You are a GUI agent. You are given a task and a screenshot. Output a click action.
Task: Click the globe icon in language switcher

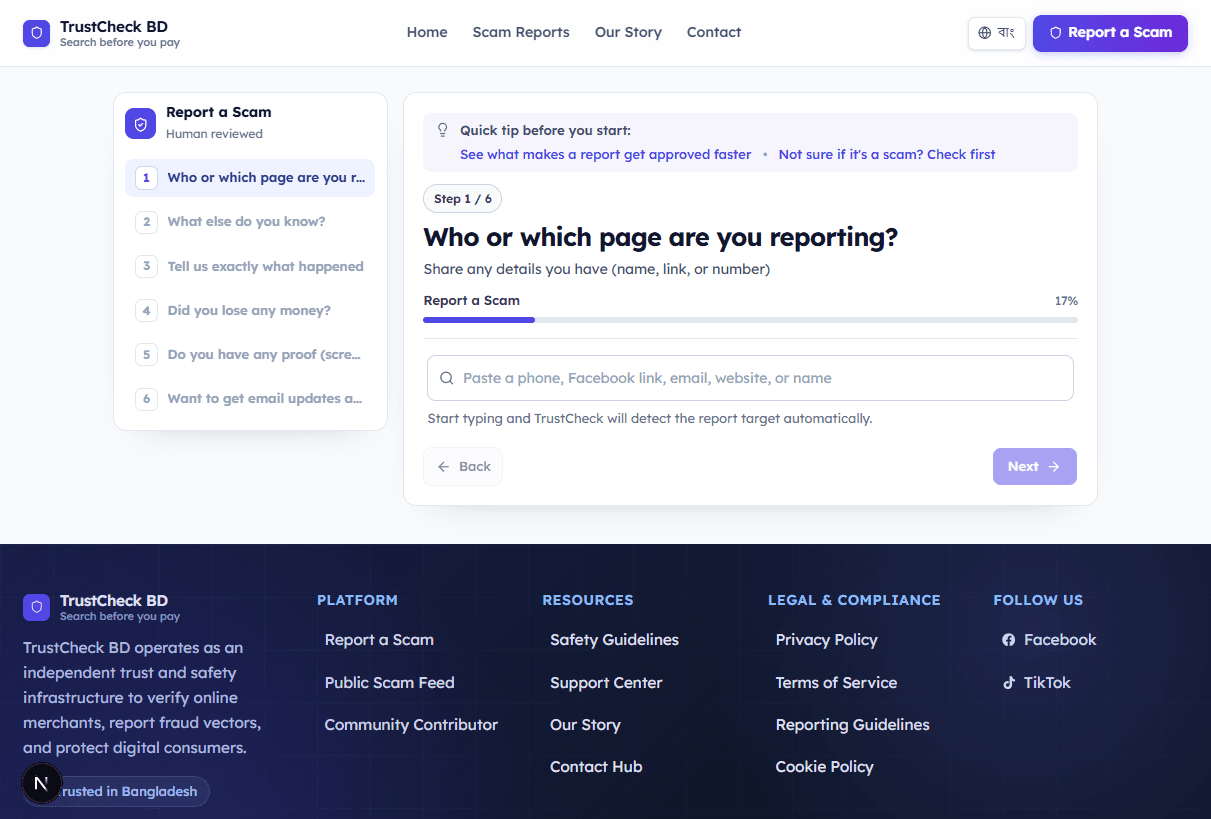pyautogui.click(x=985, y=33)
